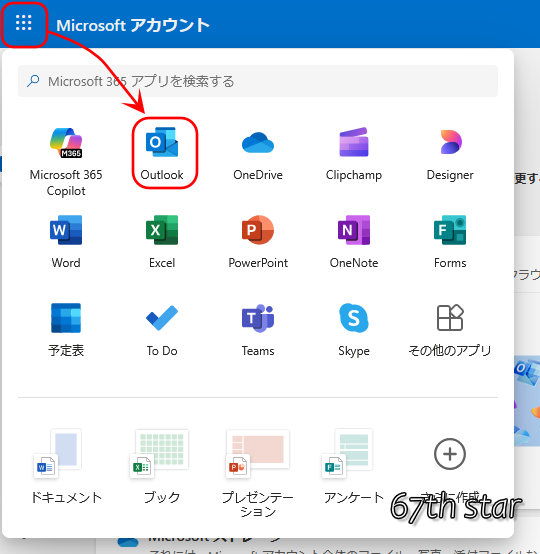Click the search magnifier icon
The height and width of the screenshot is (554, 540).
click(x=33, y=81)
